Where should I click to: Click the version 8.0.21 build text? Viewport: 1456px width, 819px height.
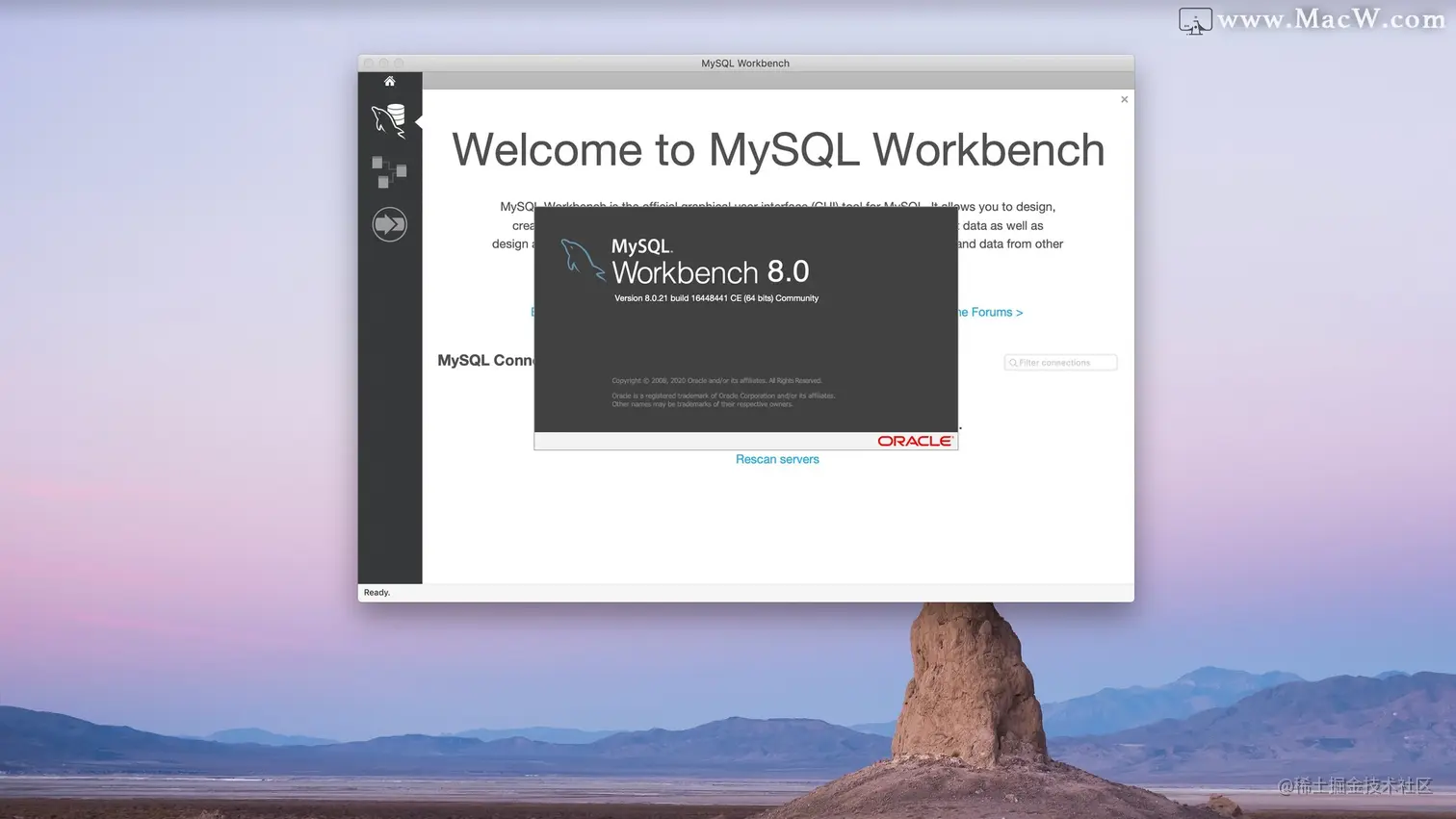pyautogui.click(x=716, y=298)
